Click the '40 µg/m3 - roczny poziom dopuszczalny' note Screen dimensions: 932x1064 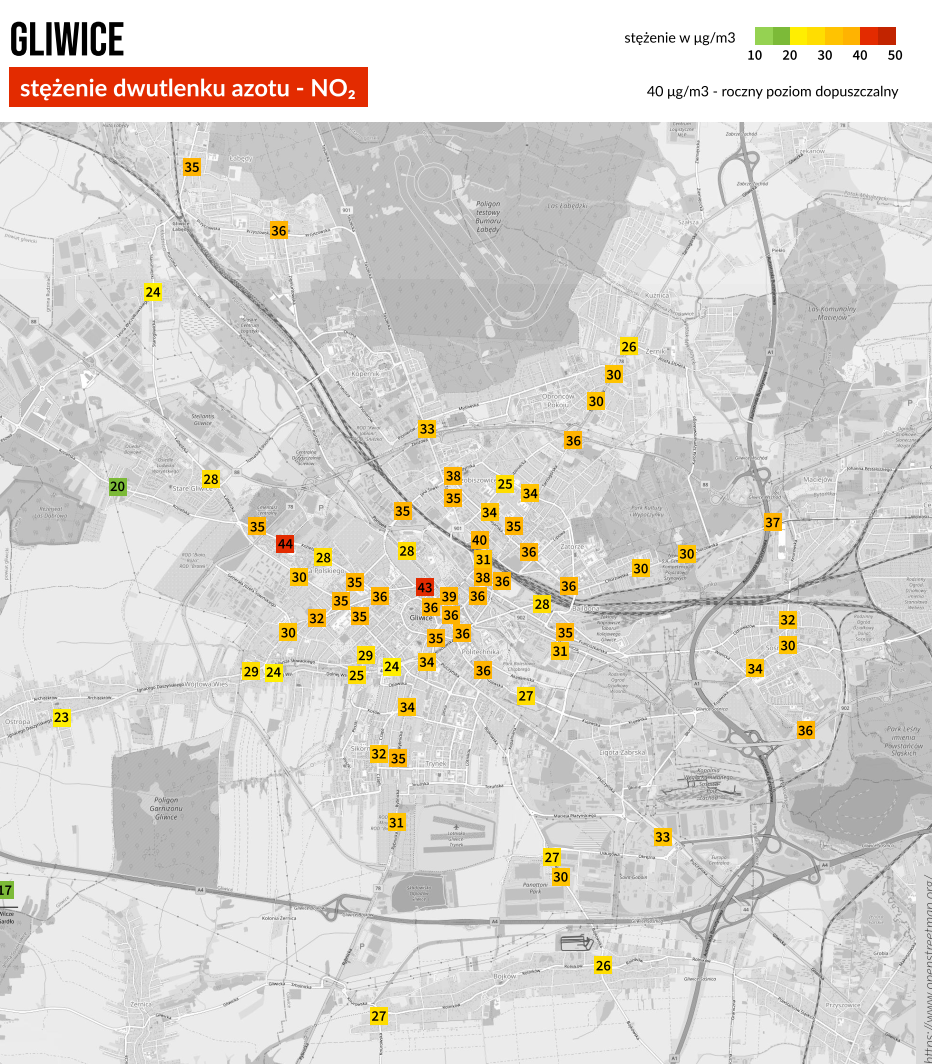[772, 91]
